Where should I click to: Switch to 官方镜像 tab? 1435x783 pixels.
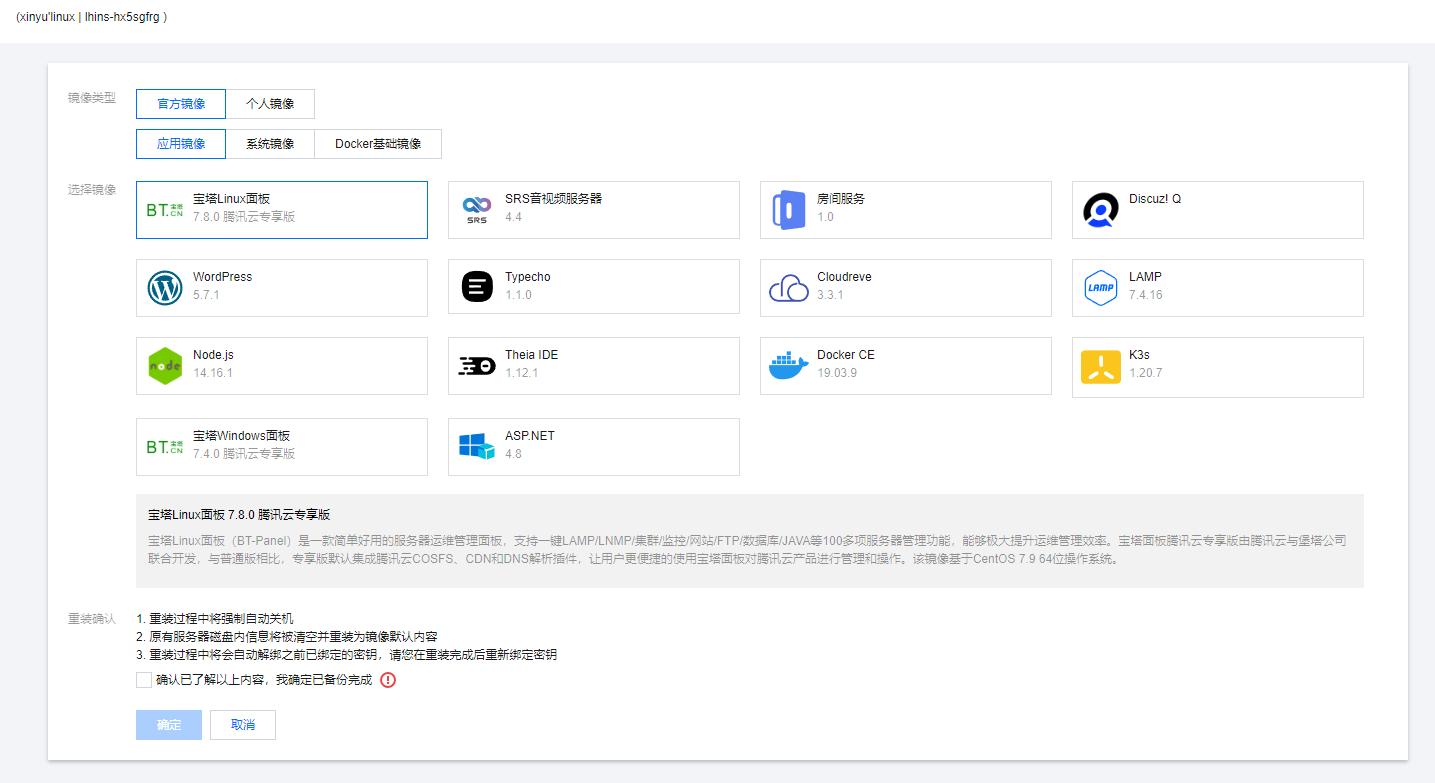[x=181, y=104]
